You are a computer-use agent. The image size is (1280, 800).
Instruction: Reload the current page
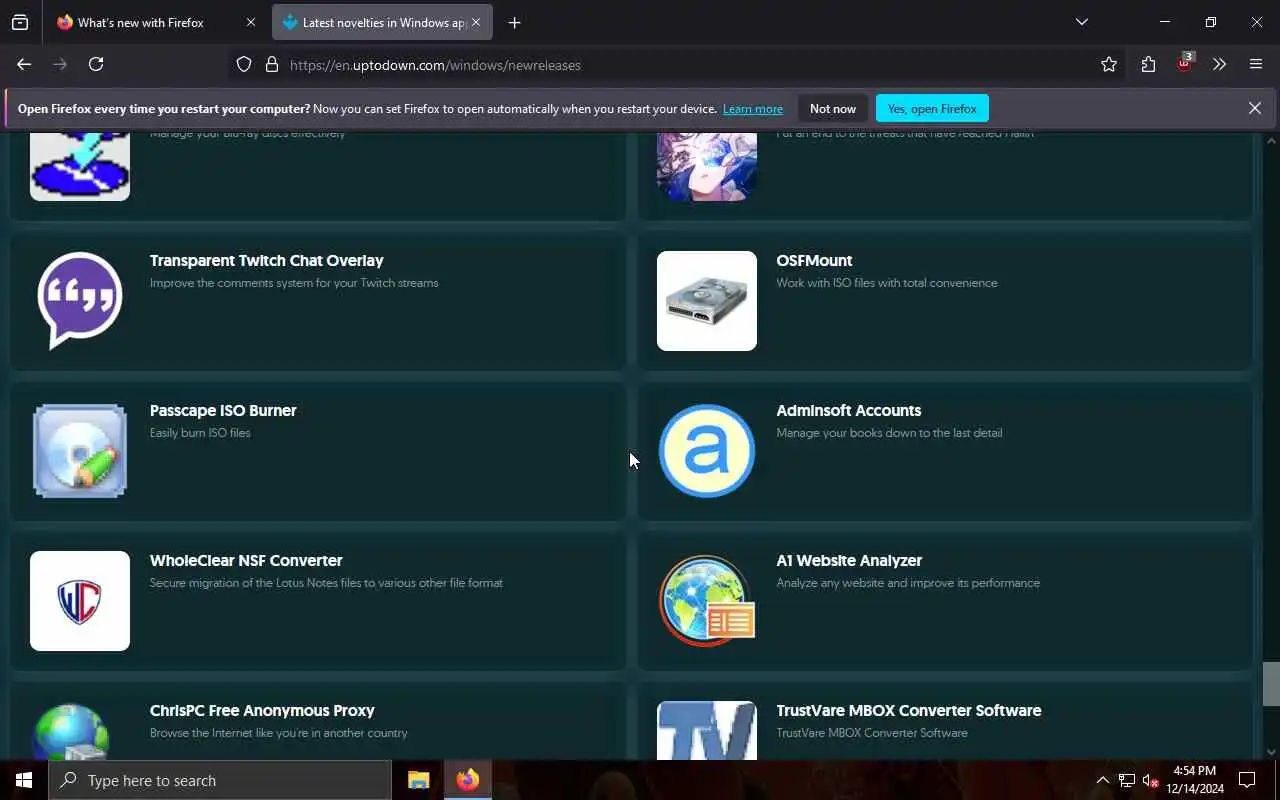pos(96,64)
